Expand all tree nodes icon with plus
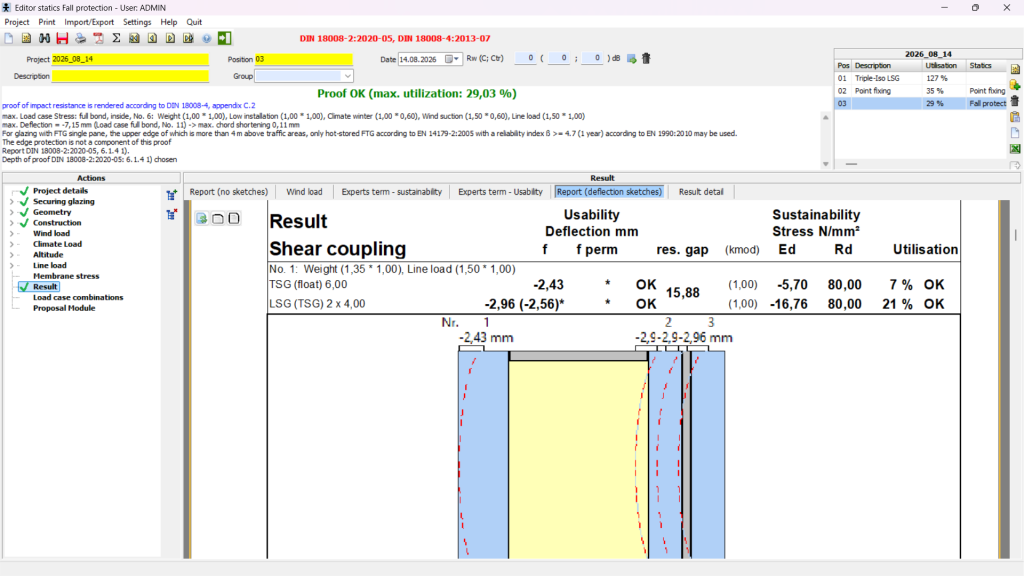The width and height of the screenshot is (1024, 576). (172, 195)
